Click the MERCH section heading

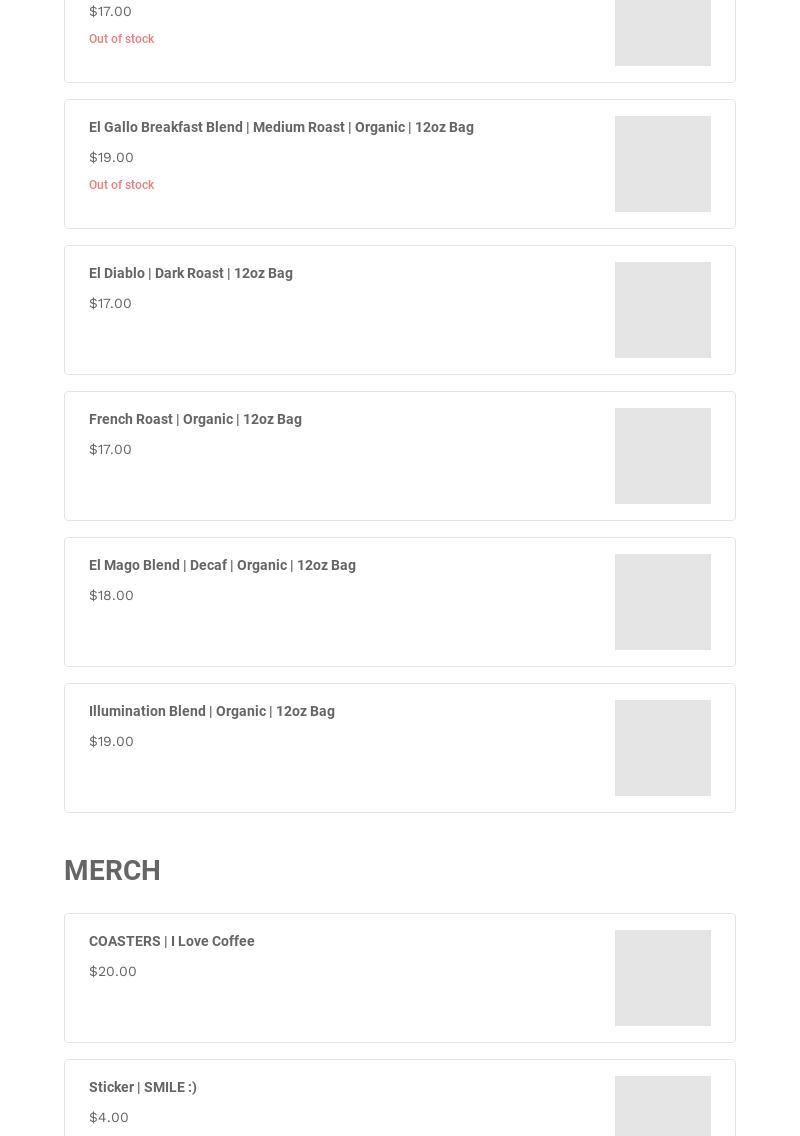click(112, 870)
